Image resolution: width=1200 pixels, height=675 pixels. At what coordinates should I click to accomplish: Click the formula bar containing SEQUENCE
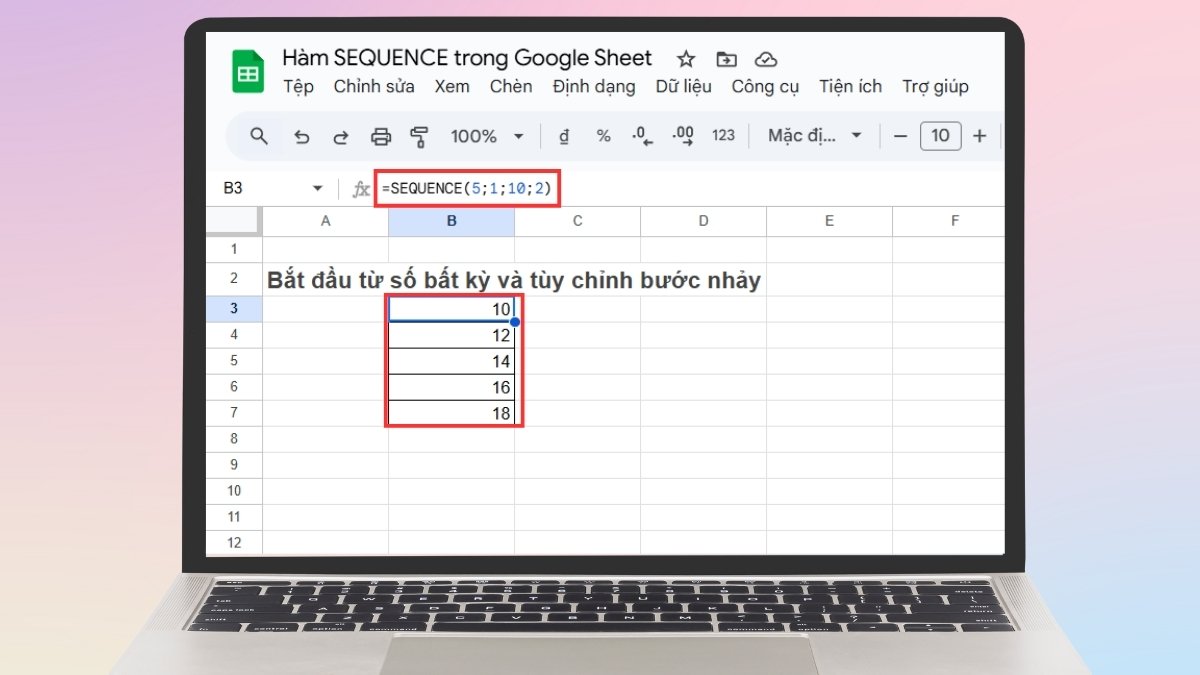point(465,188)
